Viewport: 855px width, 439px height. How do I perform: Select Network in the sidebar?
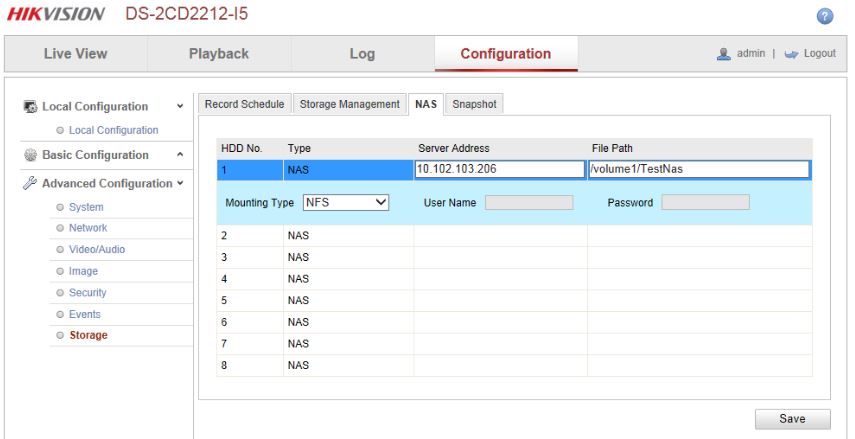coord(88,228)
